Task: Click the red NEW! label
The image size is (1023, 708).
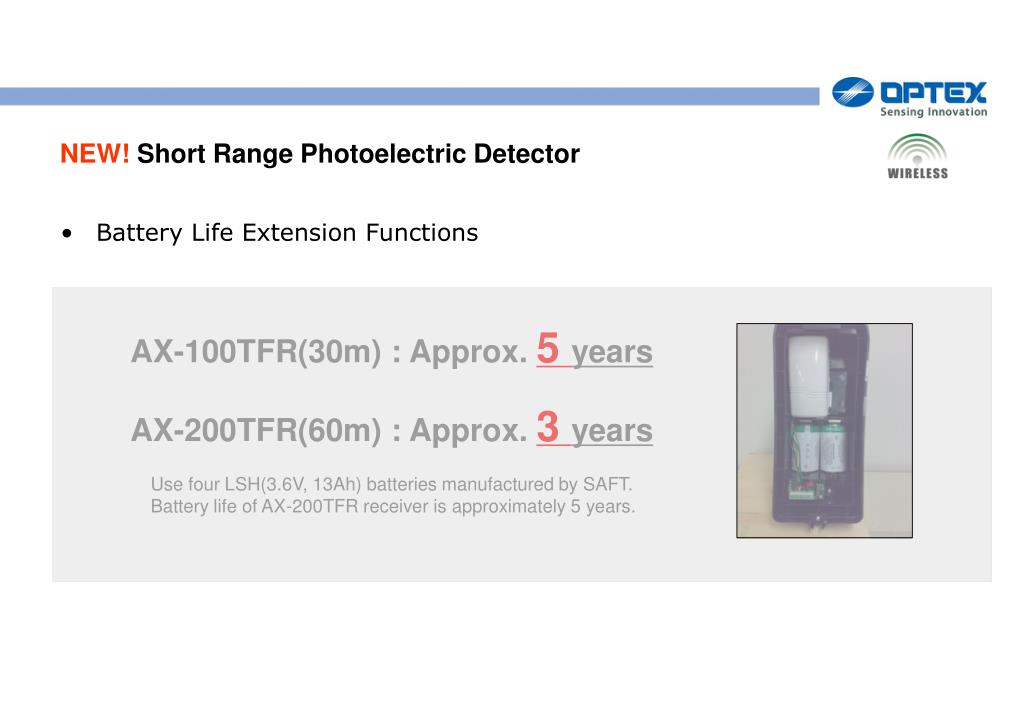Action: (x=95, y=154)
